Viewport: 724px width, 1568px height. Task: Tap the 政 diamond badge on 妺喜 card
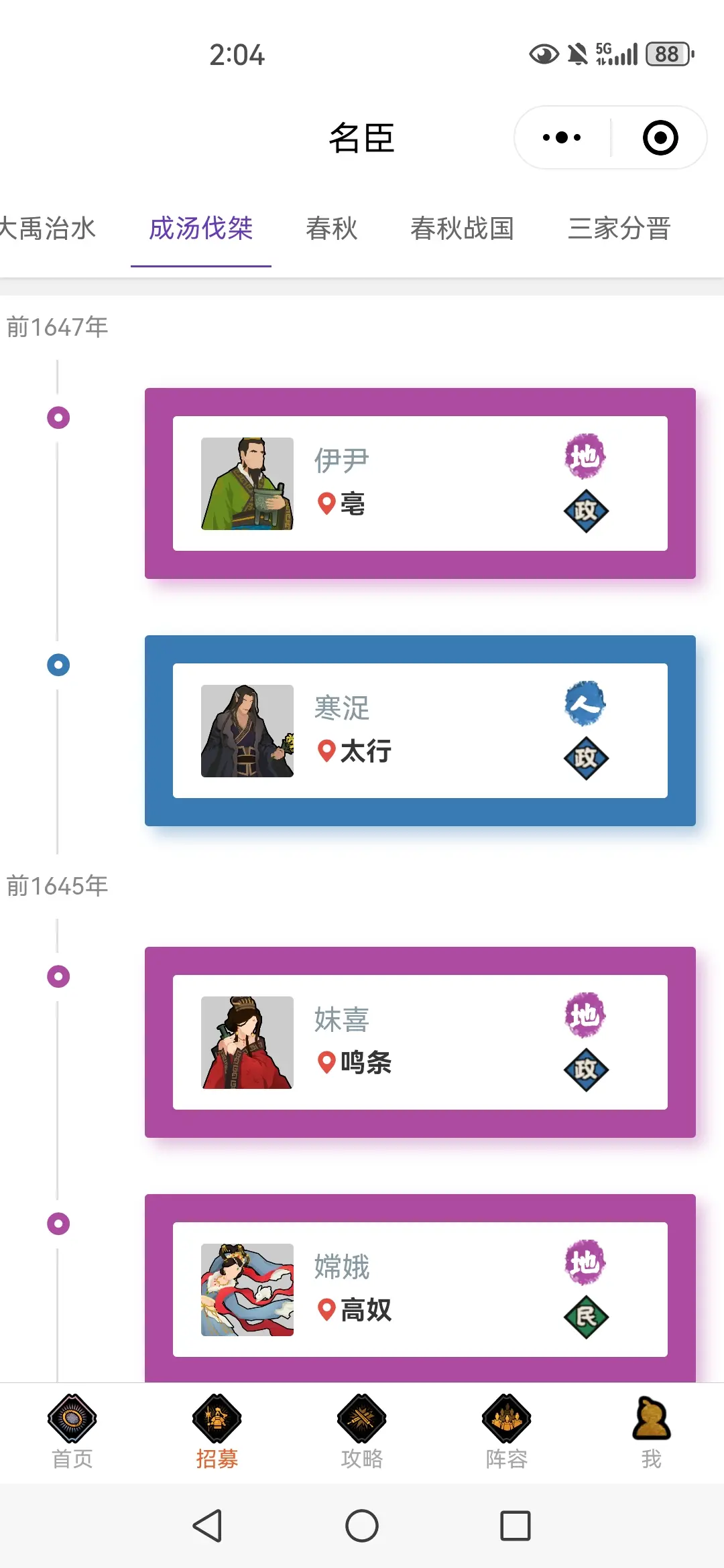pos(586,1069)
